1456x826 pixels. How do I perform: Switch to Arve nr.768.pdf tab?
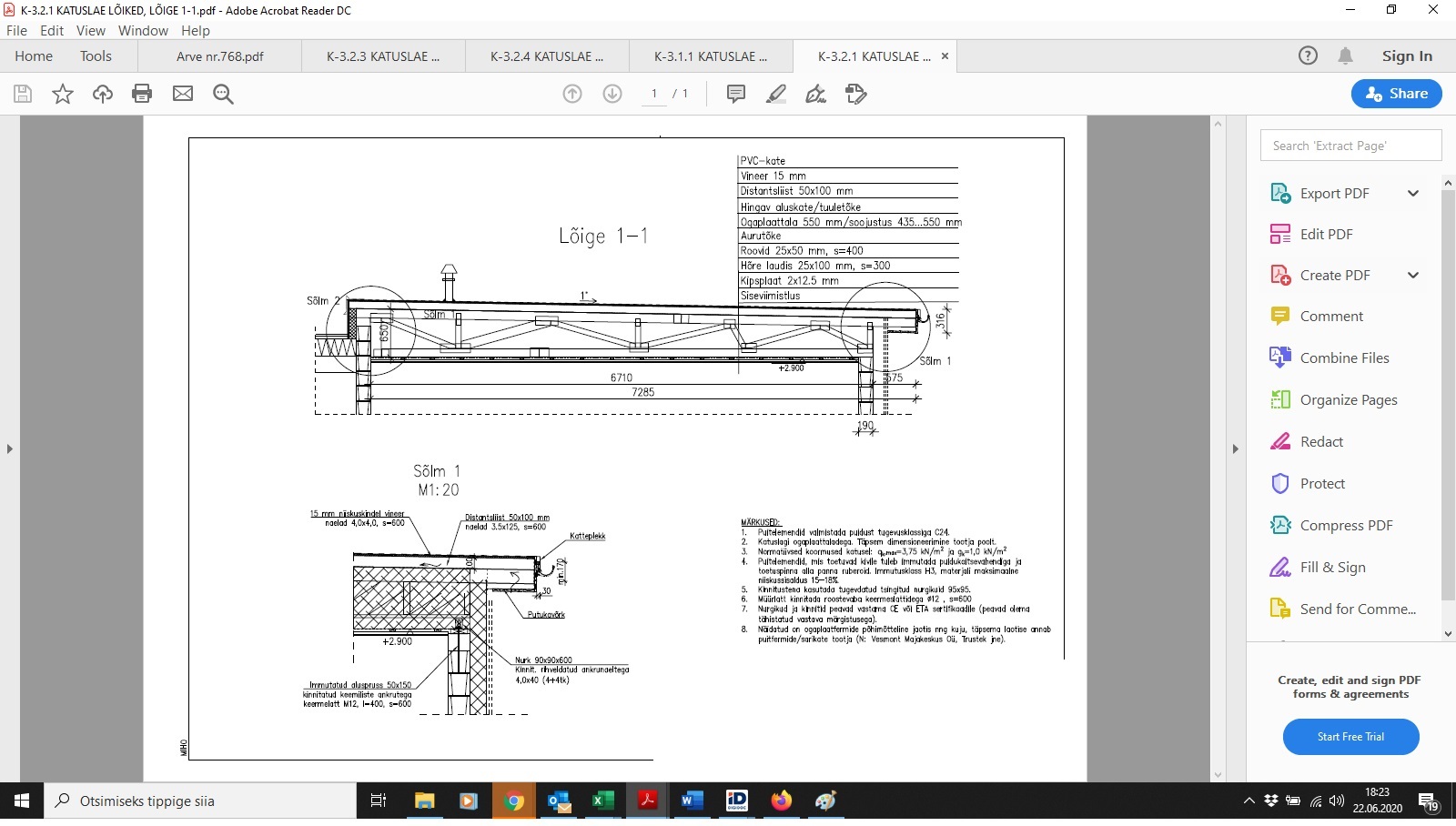click(220, 56)
